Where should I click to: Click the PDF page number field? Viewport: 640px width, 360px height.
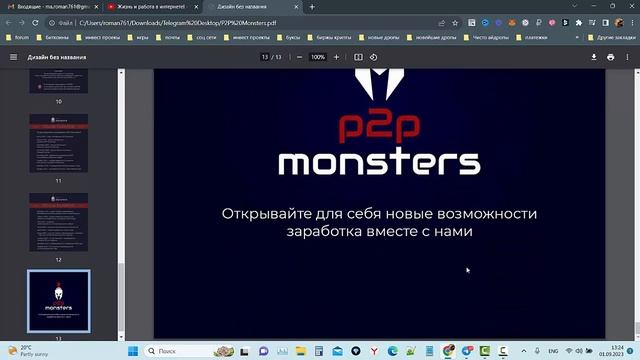[265, 57]
